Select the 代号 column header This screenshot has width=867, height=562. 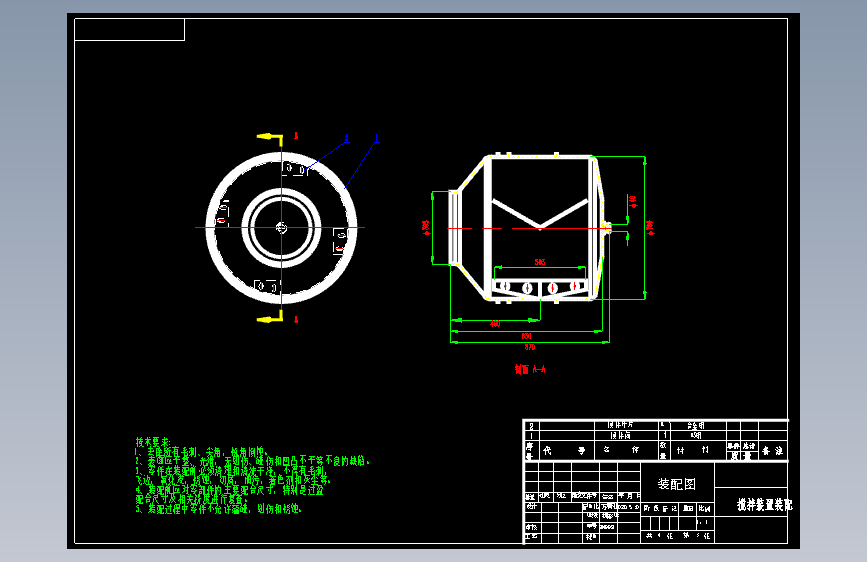pyautogui.click(x=564, y=450)
